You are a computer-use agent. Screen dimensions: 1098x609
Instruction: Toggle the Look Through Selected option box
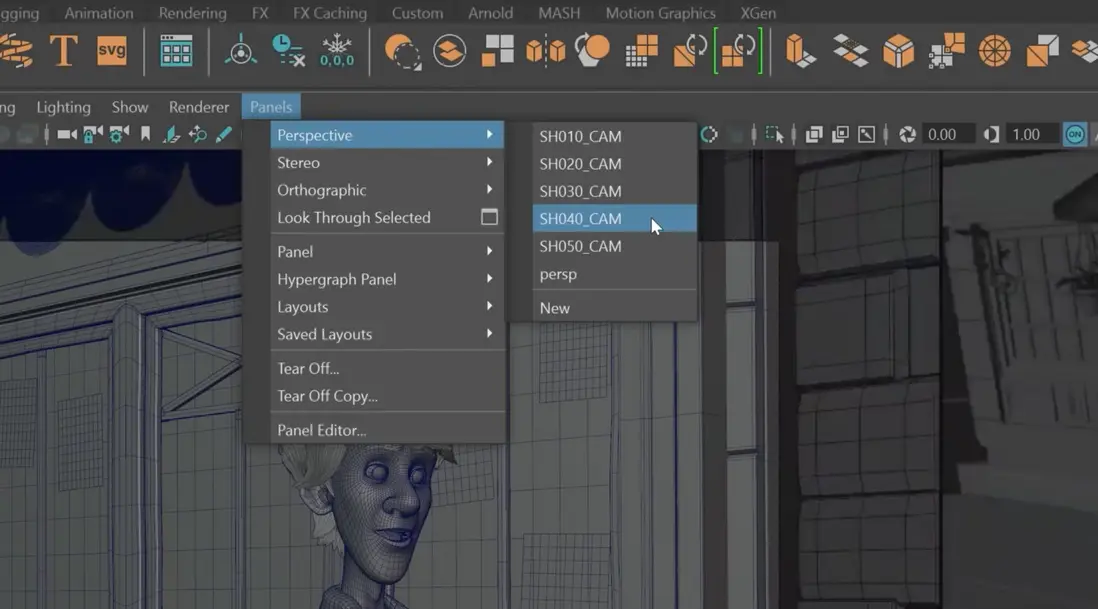click(x=489, y=217)
